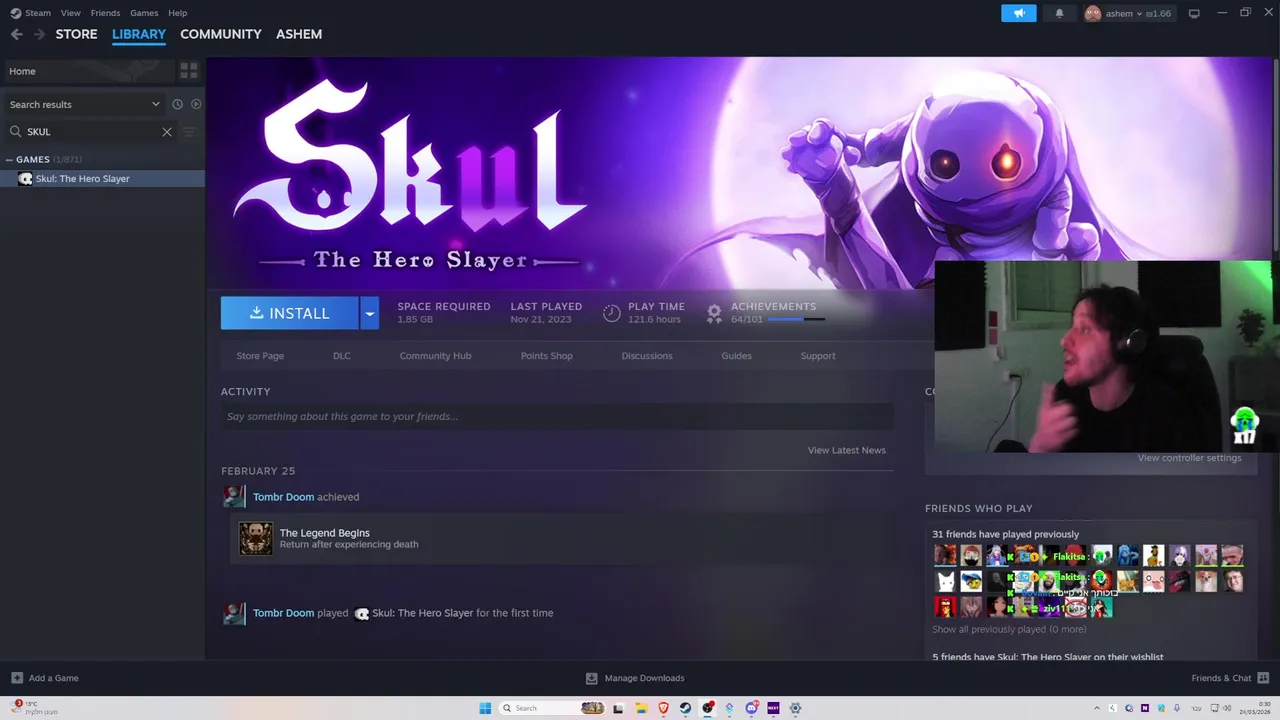Open the ASHEM profile tab
The width and height of the screenshot is (1280, 720).
(299, 34)
